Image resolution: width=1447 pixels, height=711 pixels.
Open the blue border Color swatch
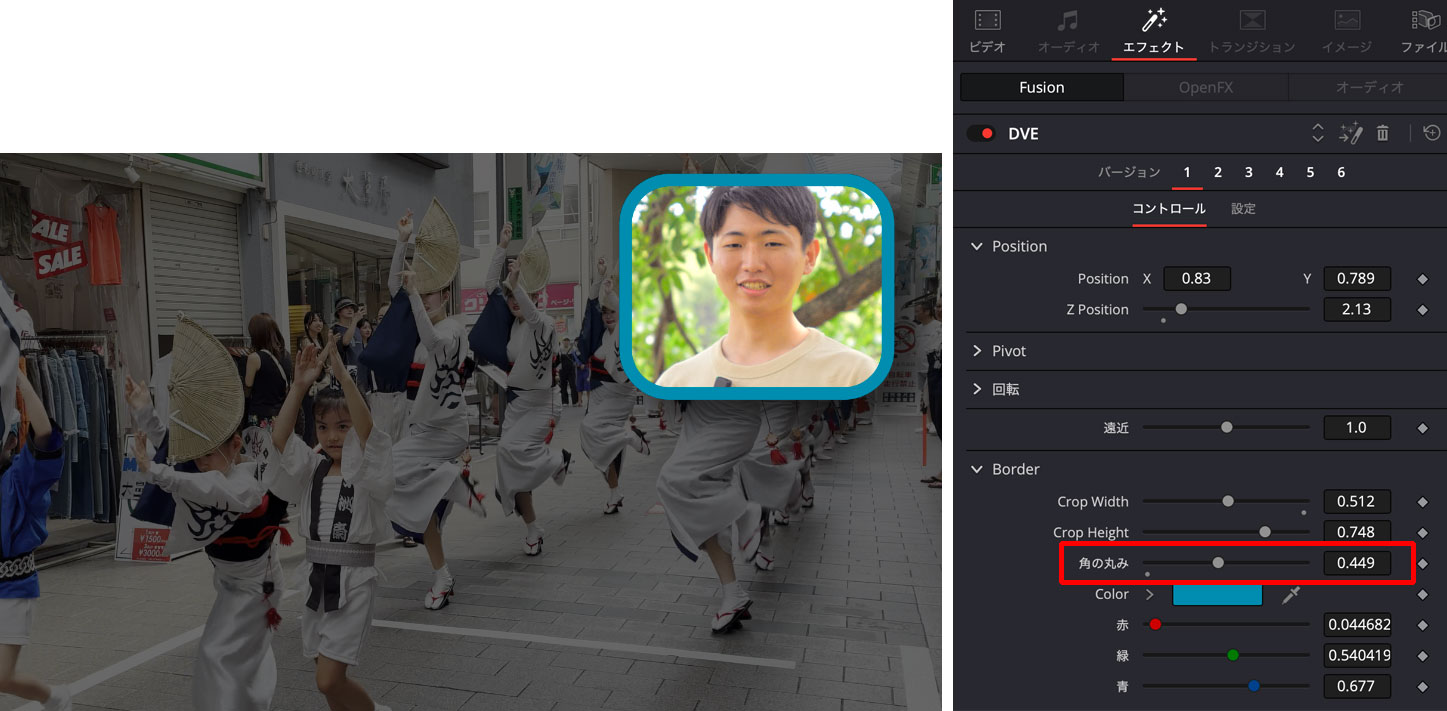click(x=1216, y=595)
